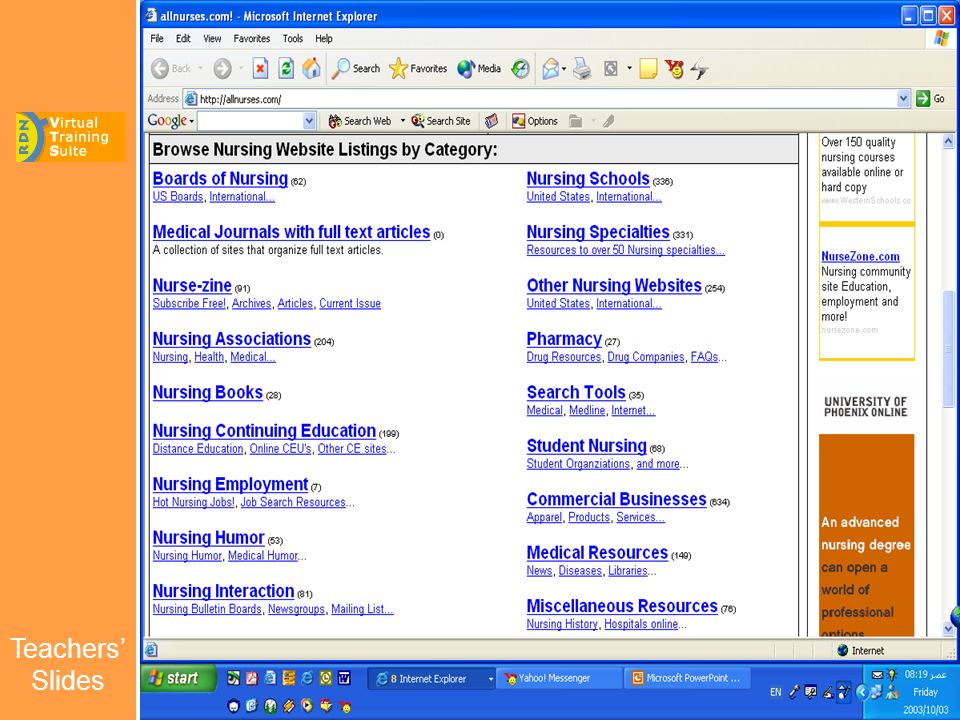Follow the Nursing Schools link
Screen dimensions: 960x720
[x=588, y=179]
